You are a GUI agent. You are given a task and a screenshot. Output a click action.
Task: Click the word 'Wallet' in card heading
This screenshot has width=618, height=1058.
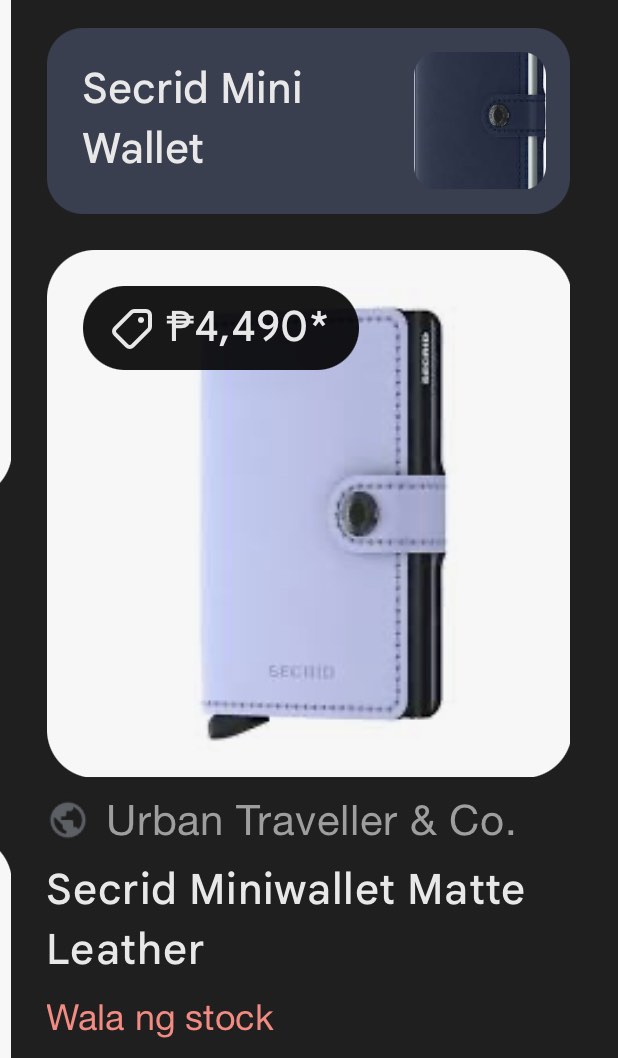[x=143, y=148]
